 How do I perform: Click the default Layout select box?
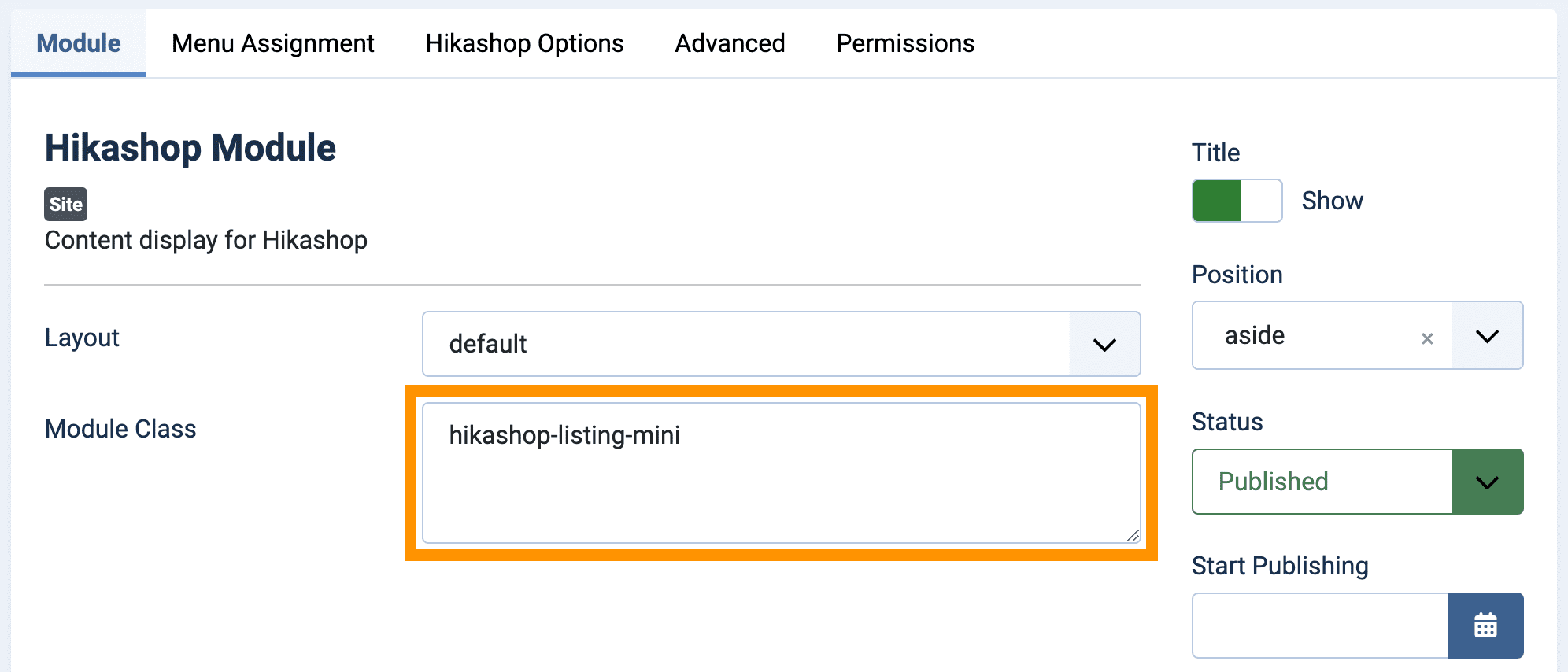pyautogui.click(x=782, y=344)
